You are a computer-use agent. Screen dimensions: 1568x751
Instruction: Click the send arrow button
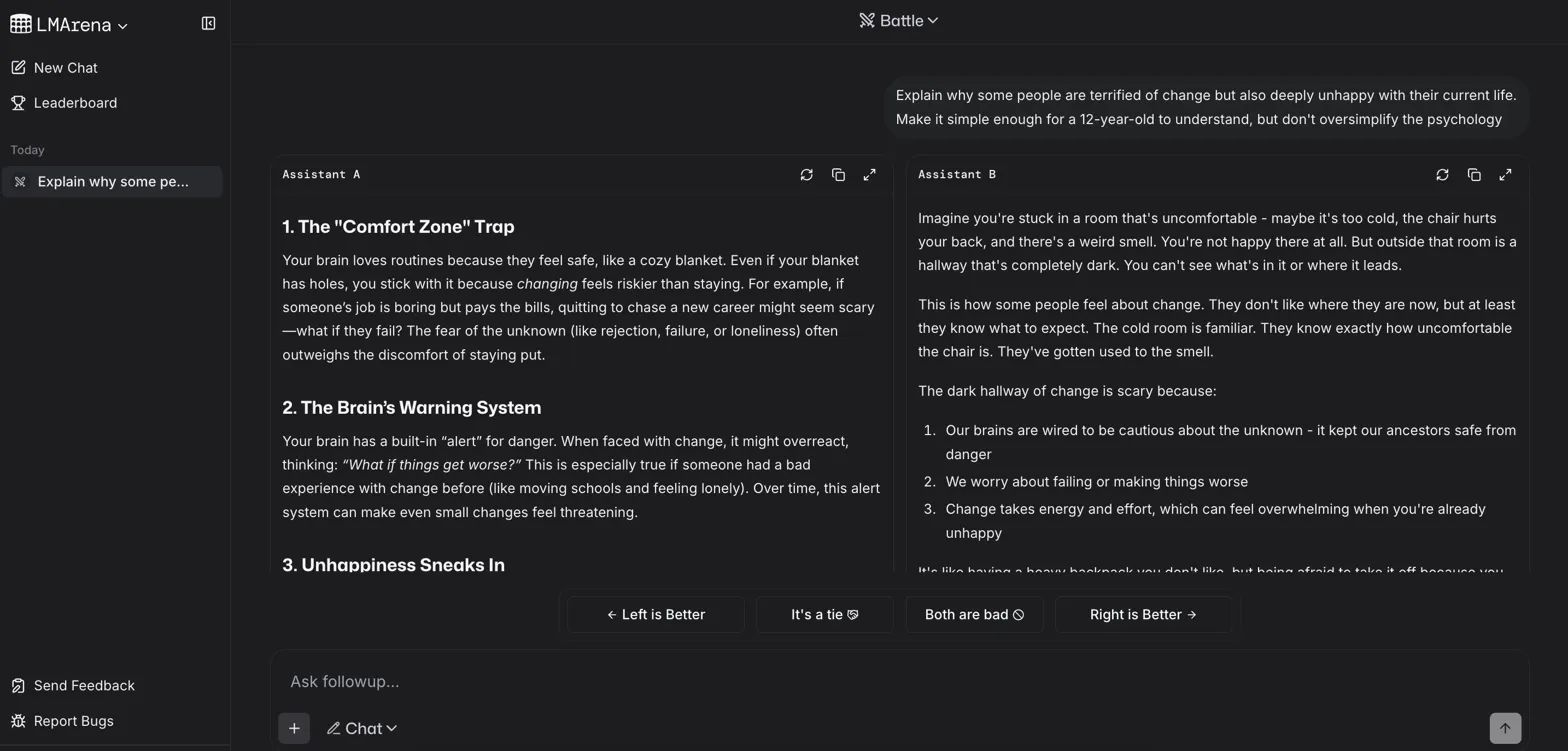click(1505, 728)
